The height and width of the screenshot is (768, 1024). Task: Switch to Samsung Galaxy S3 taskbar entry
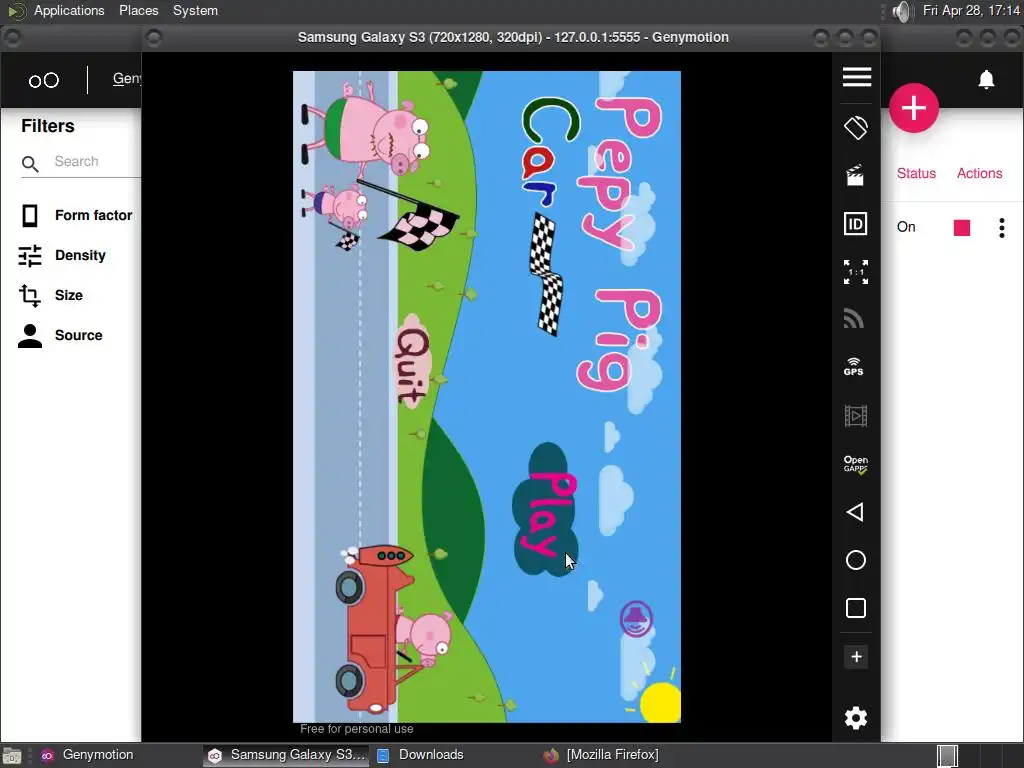286,755
